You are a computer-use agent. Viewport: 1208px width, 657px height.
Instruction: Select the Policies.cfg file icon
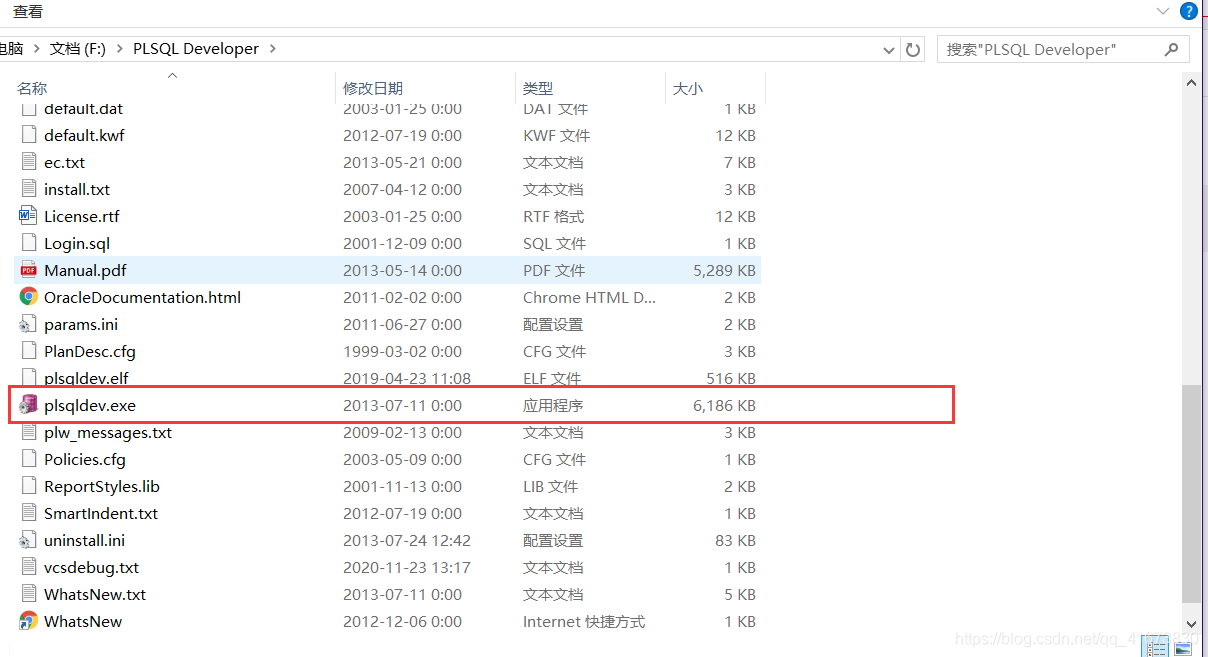28,459
